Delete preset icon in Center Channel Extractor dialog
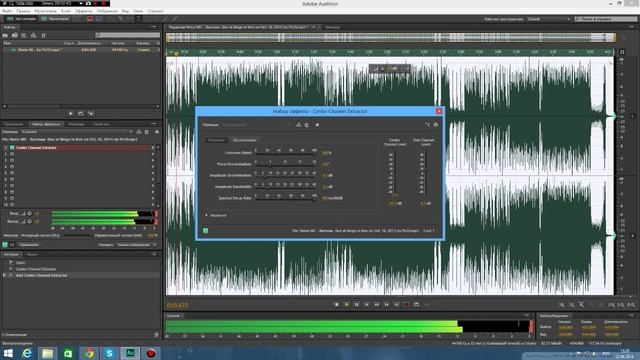This screenshot has height=360, width=640. click(307, 125)
